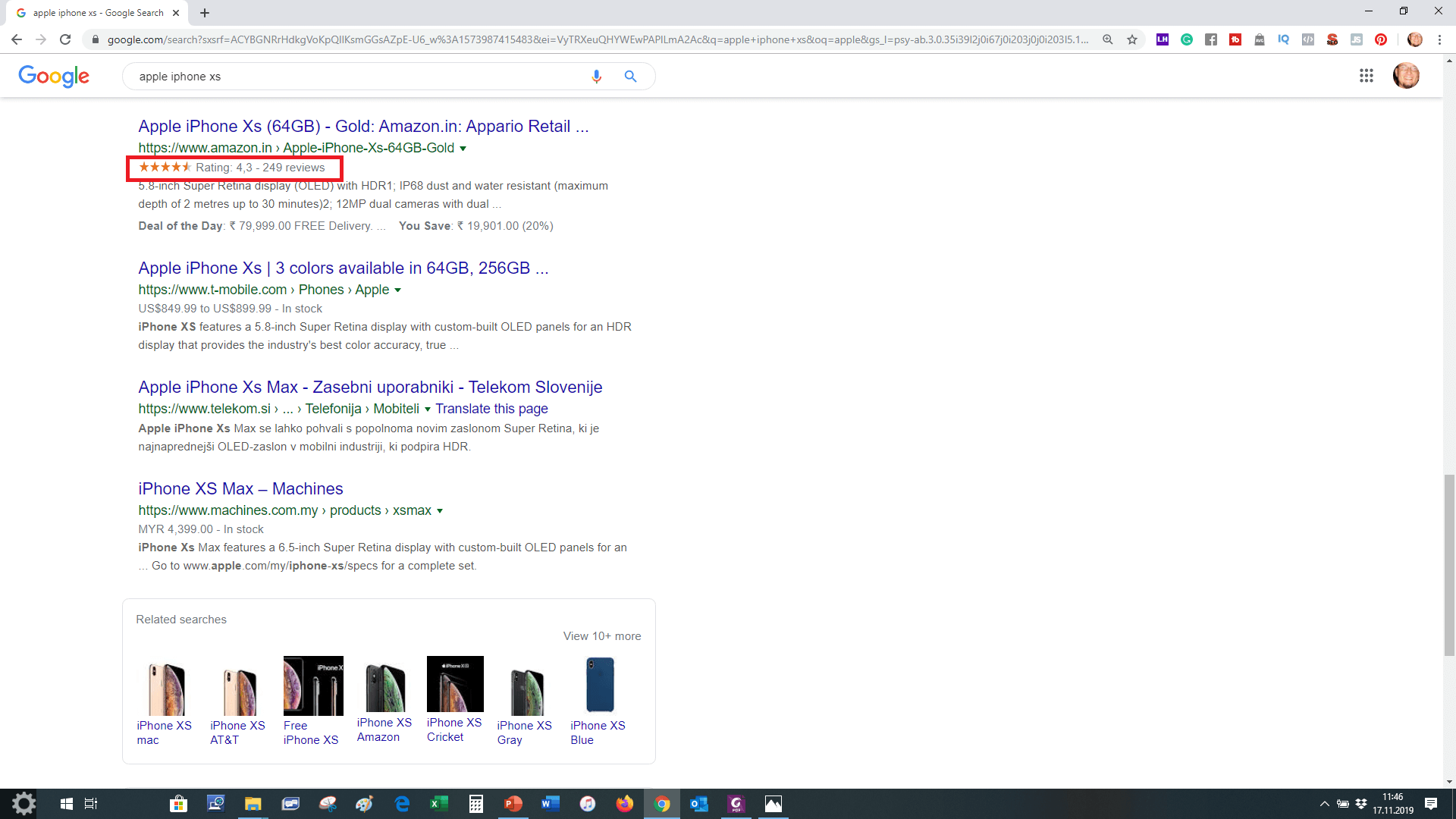The height and width of the screenshot is (819, 1456).
Task: Click the Pinterest extension icon
Action: point(1381,39)
